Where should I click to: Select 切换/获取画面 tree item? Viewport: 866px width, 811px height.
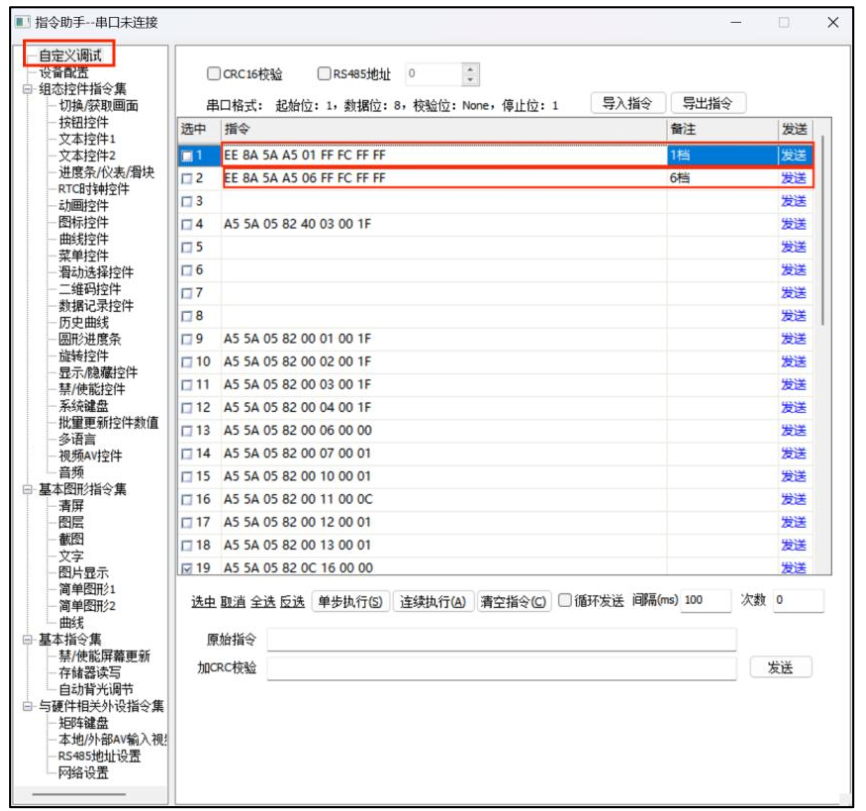pos(98,106)
